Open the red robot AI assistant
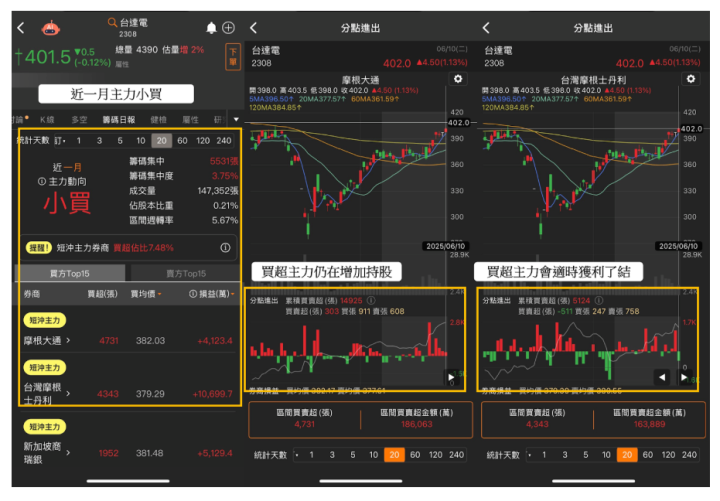Viewport: 720px width, 501px height. [51, 28]
